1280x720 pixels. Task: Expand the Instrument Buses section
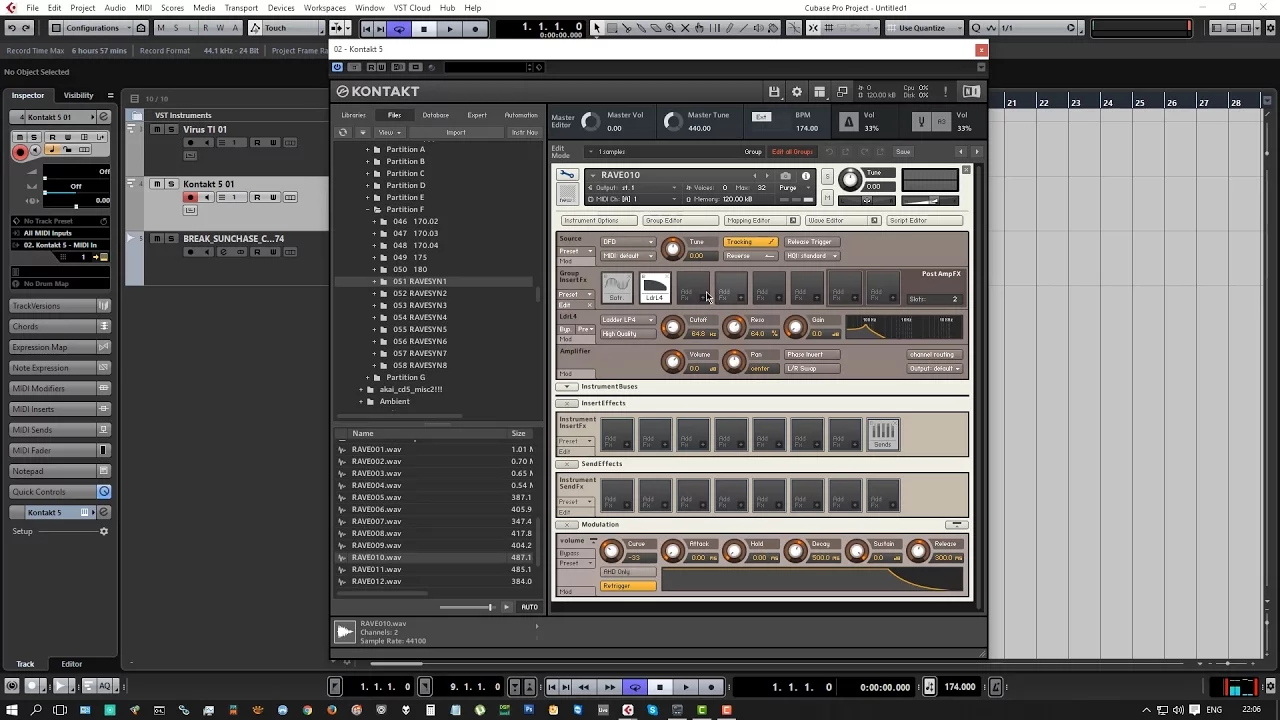pos(568,387)
